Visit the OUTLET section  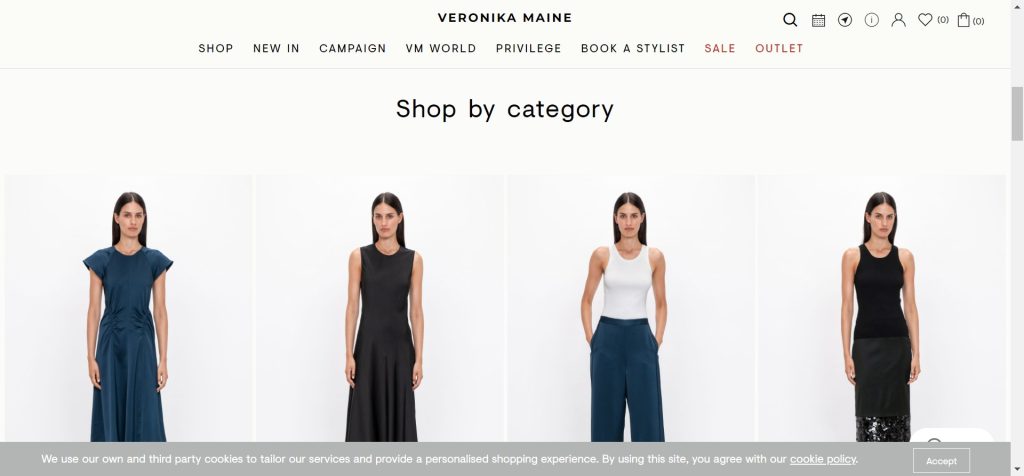(x=779, y=48)
